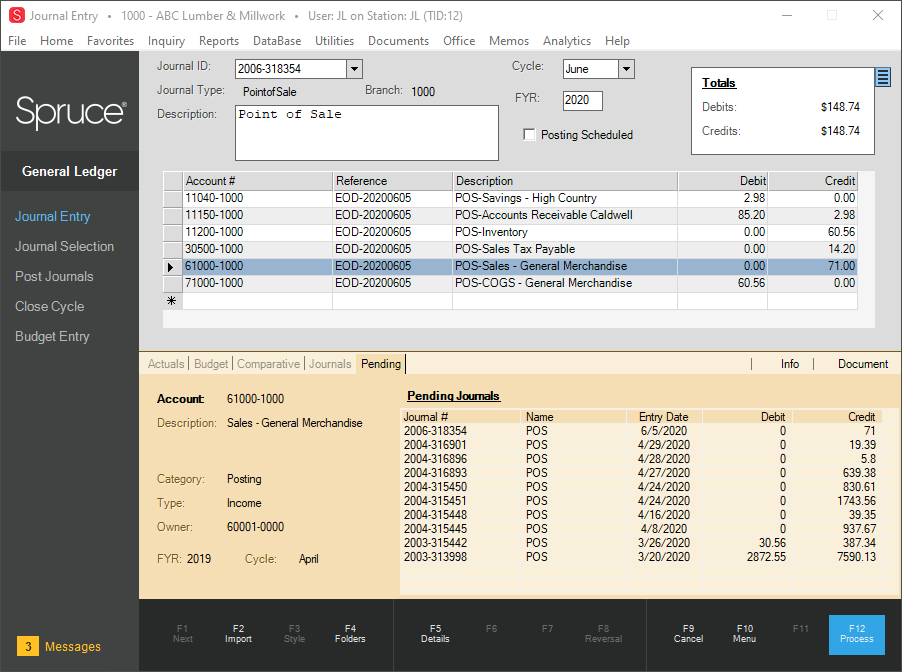
Task: Click the messages count badge
Action: click(x=28, y=647)
